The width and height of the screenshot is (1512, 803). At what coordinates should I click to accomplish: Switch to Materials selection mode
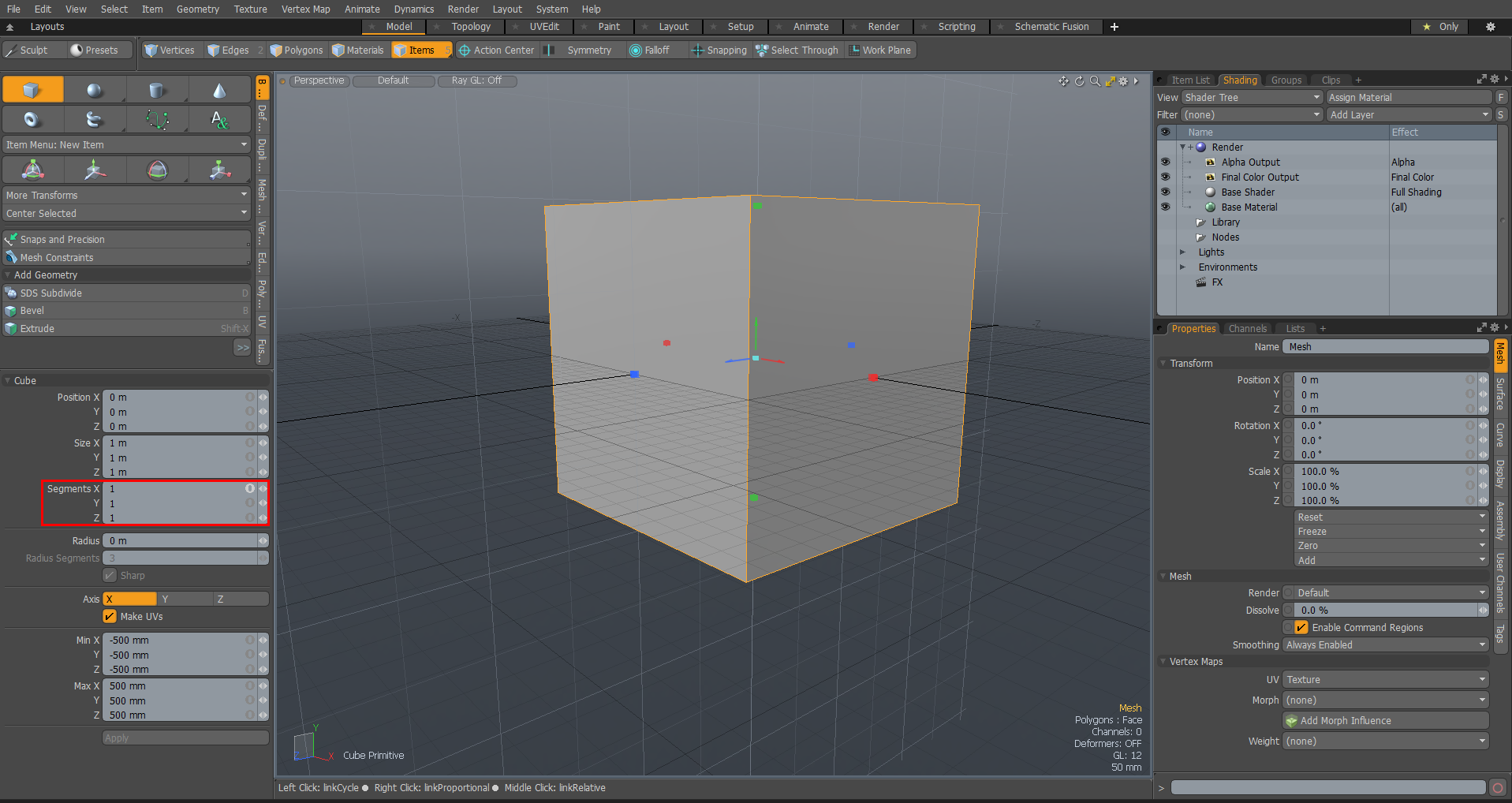(x=359, y=50)
